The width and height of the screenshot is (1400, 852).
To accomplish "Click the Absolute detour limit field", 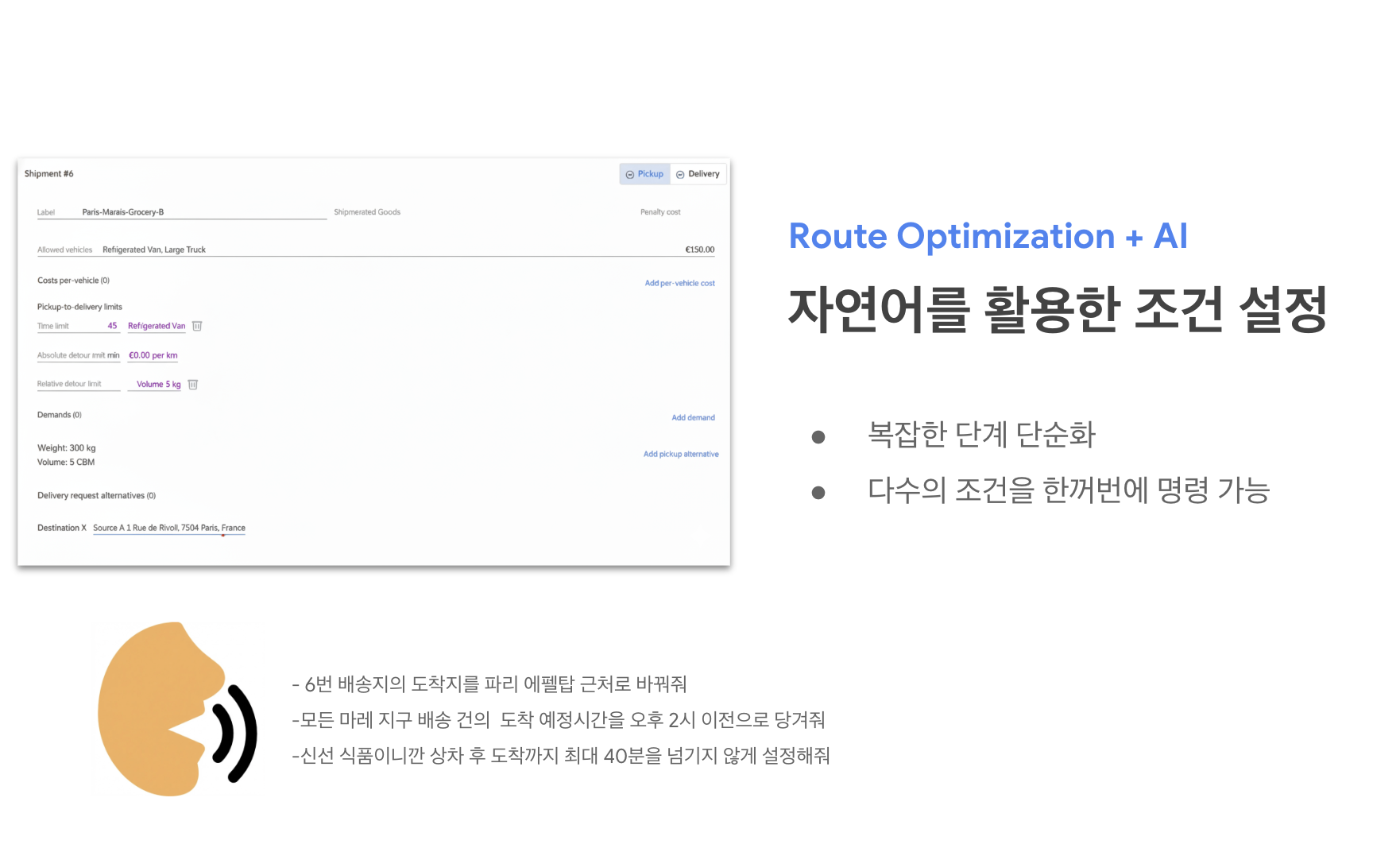I will click(x=78, y=355).
